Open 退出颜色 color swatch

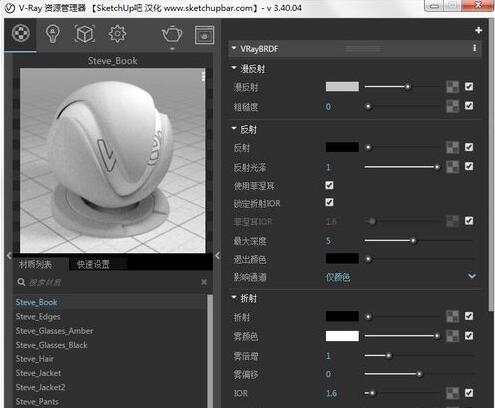(x=342, y=258)
